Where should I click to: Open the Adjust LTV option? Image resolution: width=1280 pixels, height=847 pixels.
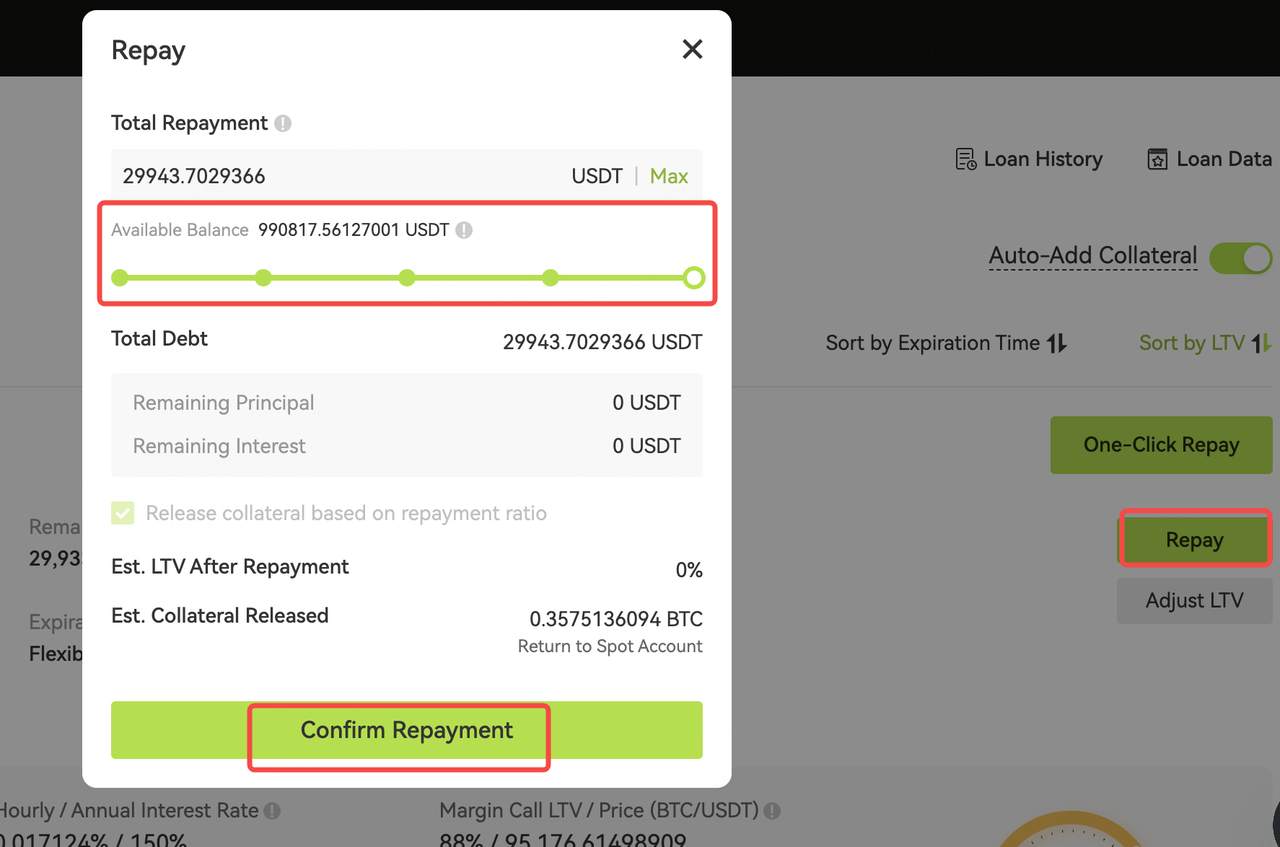pyautogui.click(x=1194, y=601)
